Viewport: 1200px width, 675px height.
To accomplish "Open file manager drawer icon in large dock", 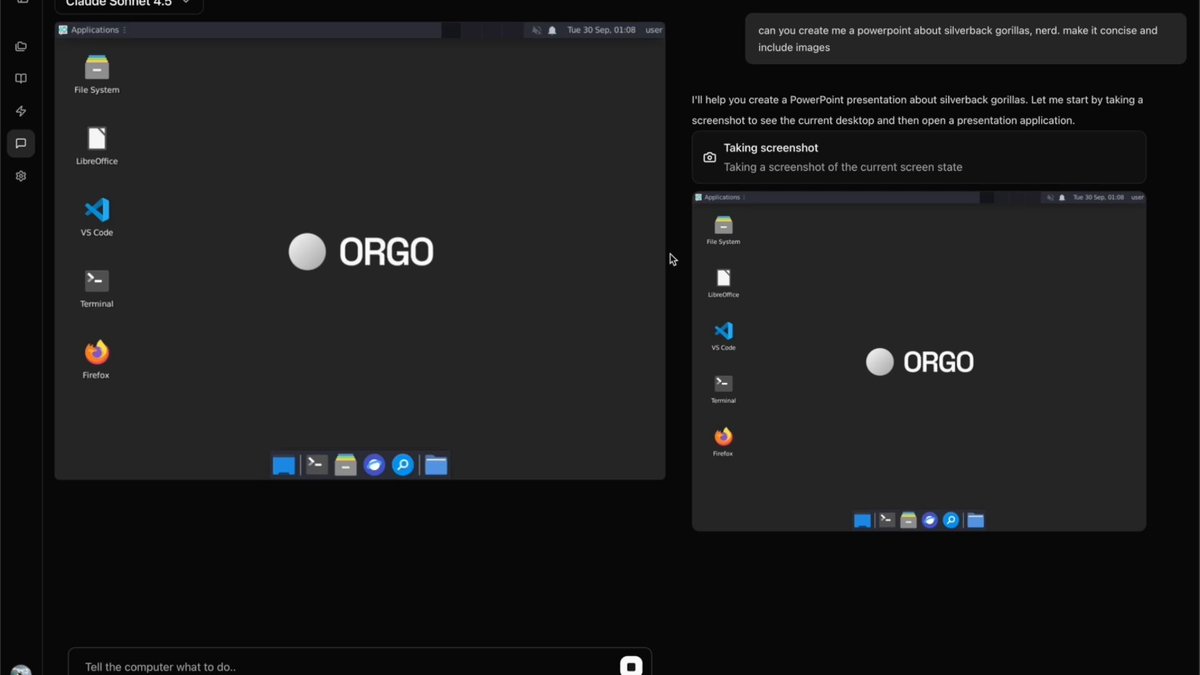I will 346,464.
